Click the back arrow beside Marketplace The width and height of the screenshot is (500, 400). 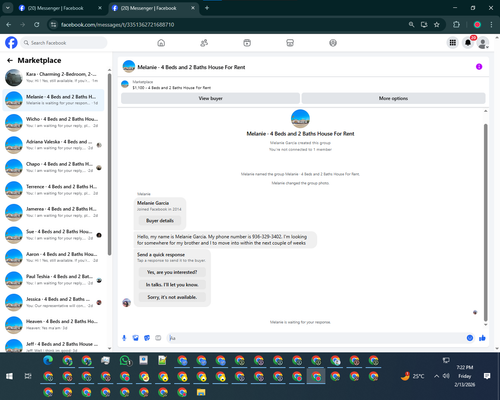coord(10,60)
